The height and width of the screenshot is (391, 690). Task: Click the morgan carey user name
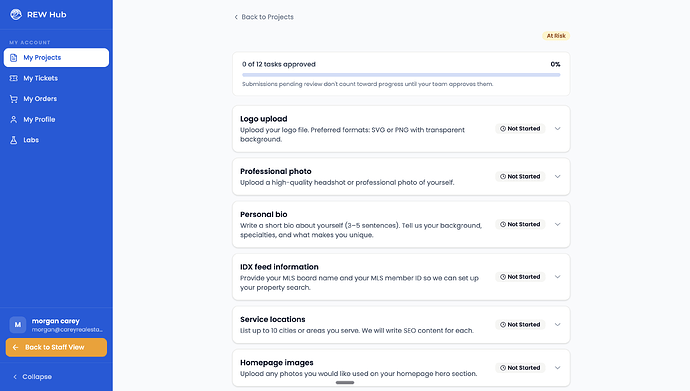pos(55,321)
